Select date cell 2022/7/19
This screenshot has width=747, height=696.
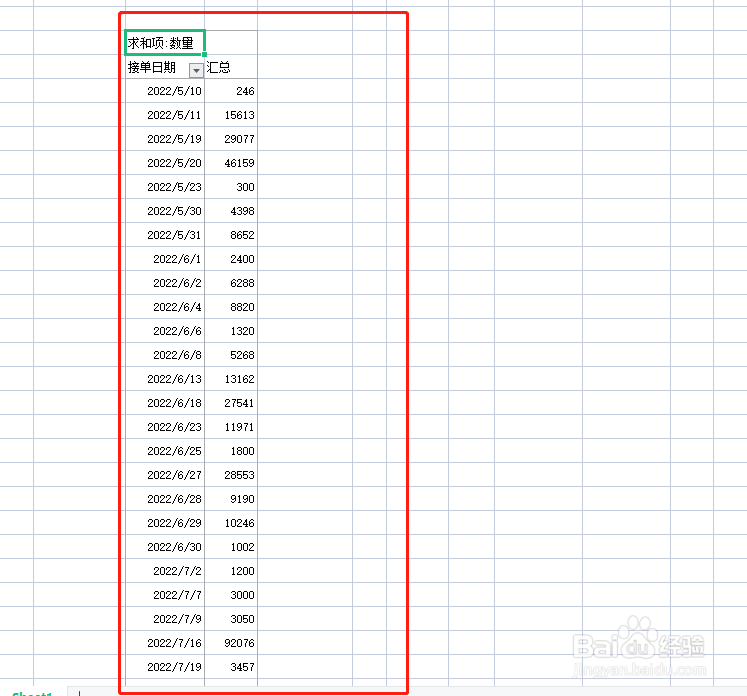(x=165, y=667)
